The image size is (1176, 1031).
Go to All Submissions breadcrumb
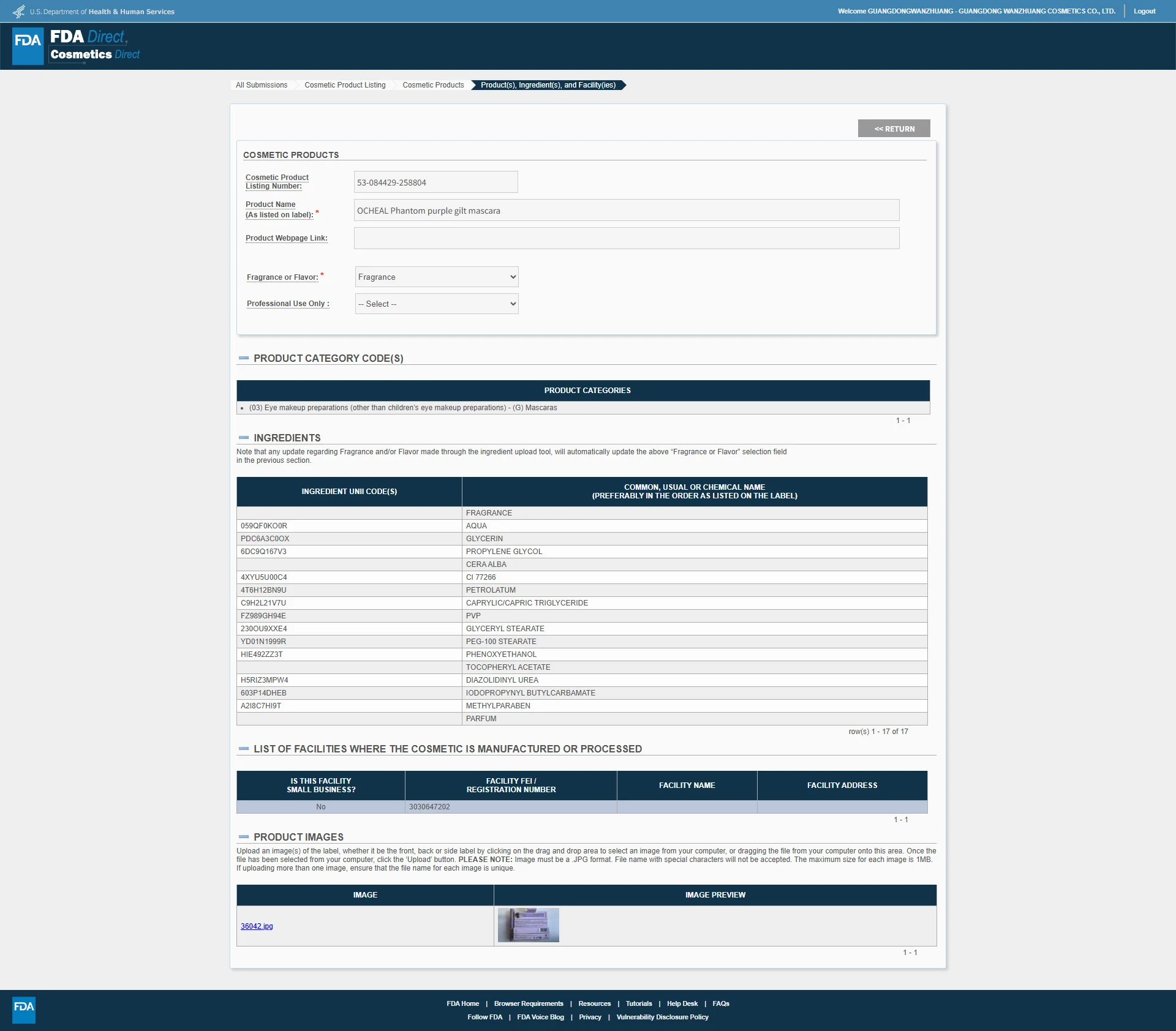click(262, 85)
